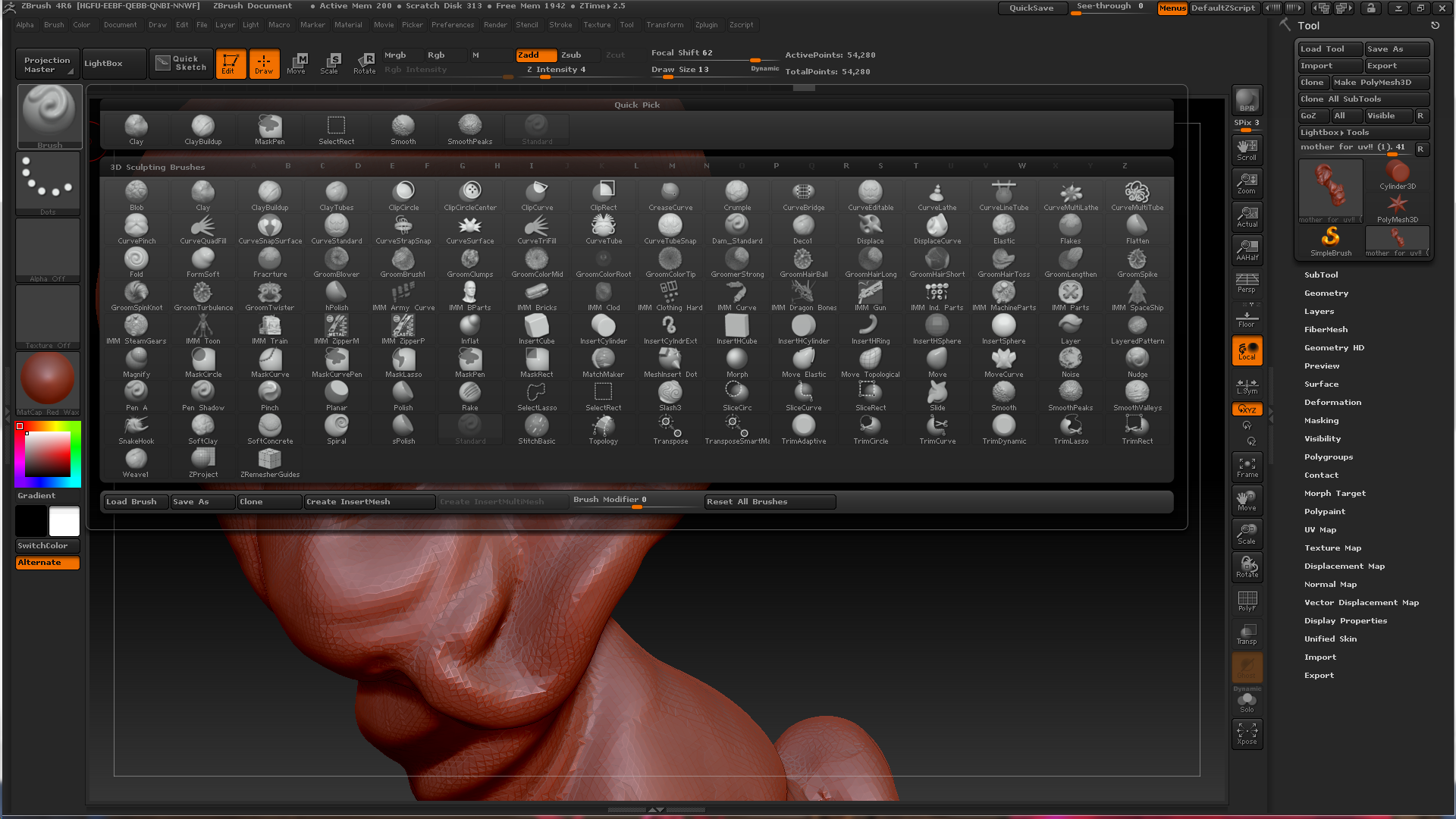Click the Xpose icon

click(x=1247, y=734)
